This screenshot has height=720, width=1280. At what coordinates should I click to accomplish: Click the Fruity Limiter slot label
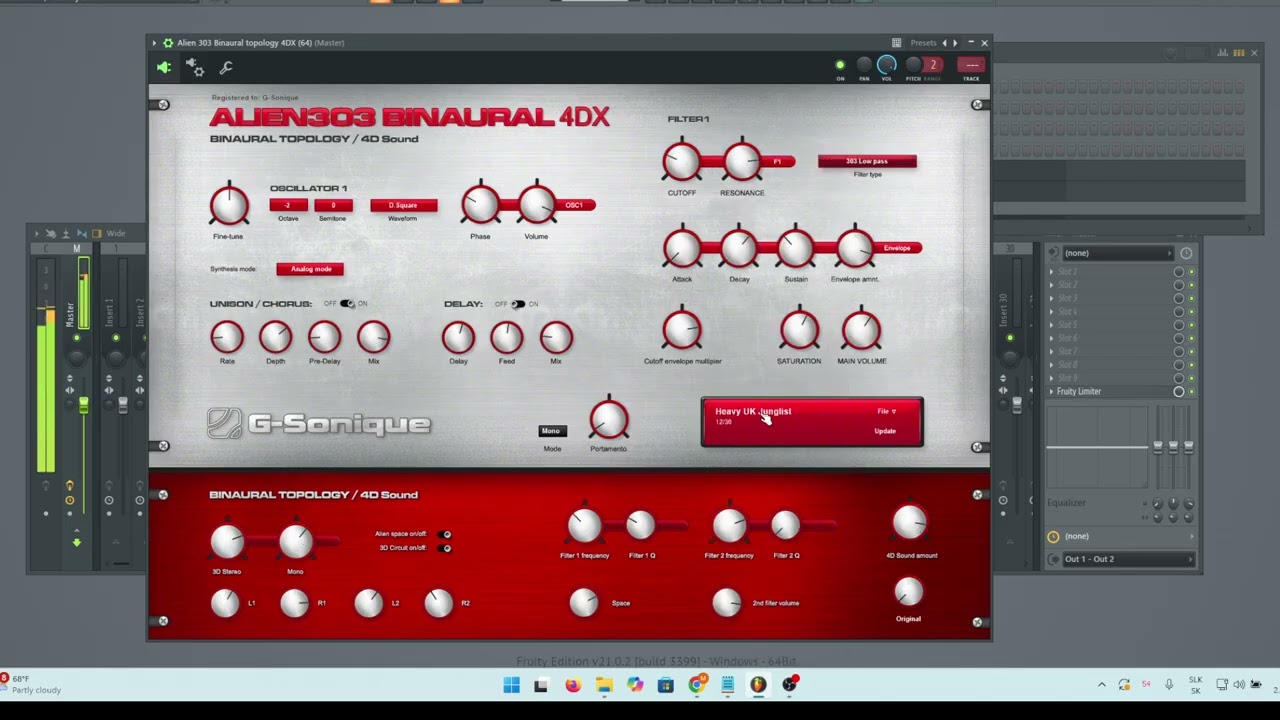(1079, 391)
